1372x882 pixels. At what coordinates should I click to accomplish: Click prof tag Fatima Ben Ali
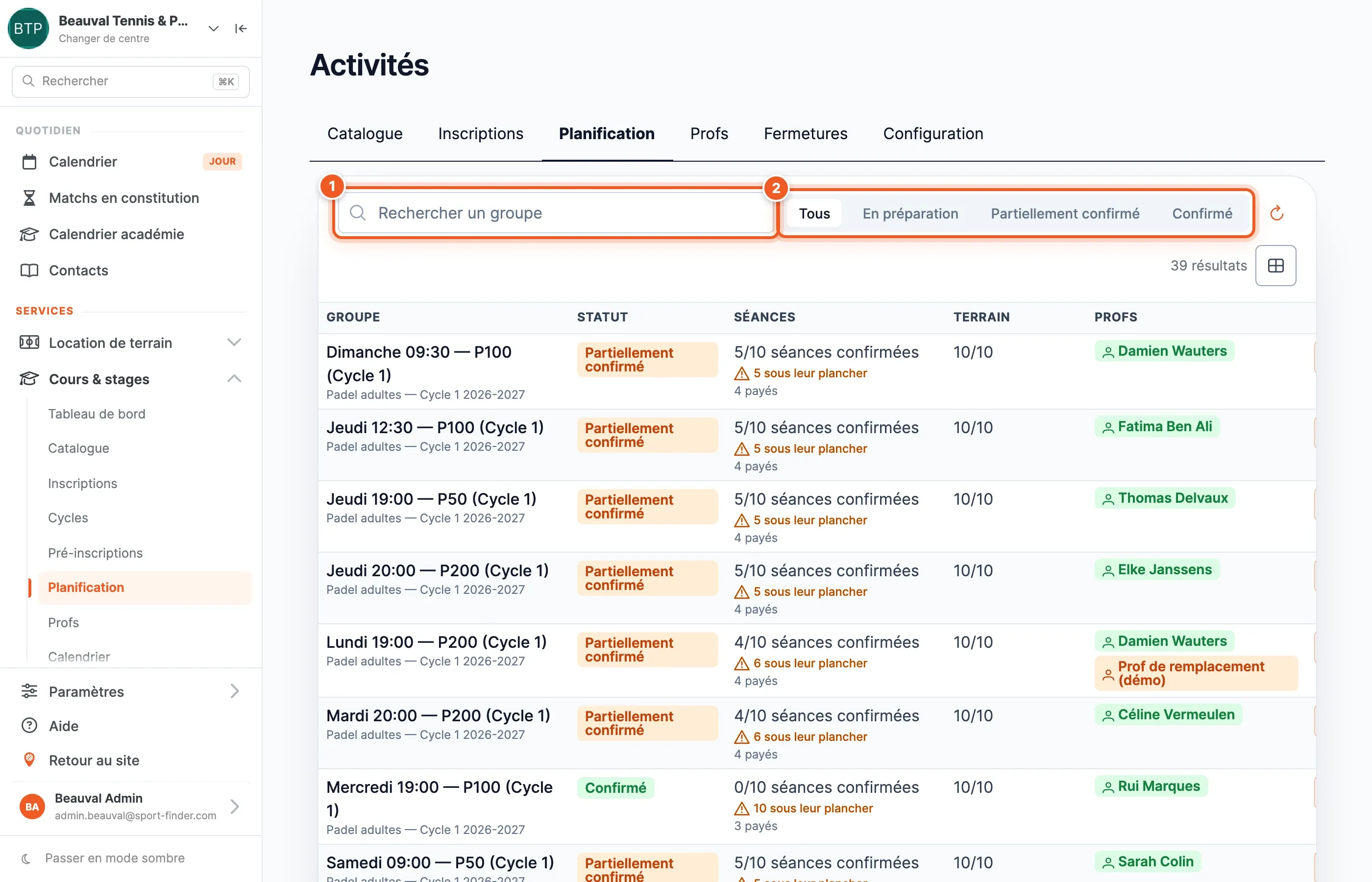tap(1157, 427)
